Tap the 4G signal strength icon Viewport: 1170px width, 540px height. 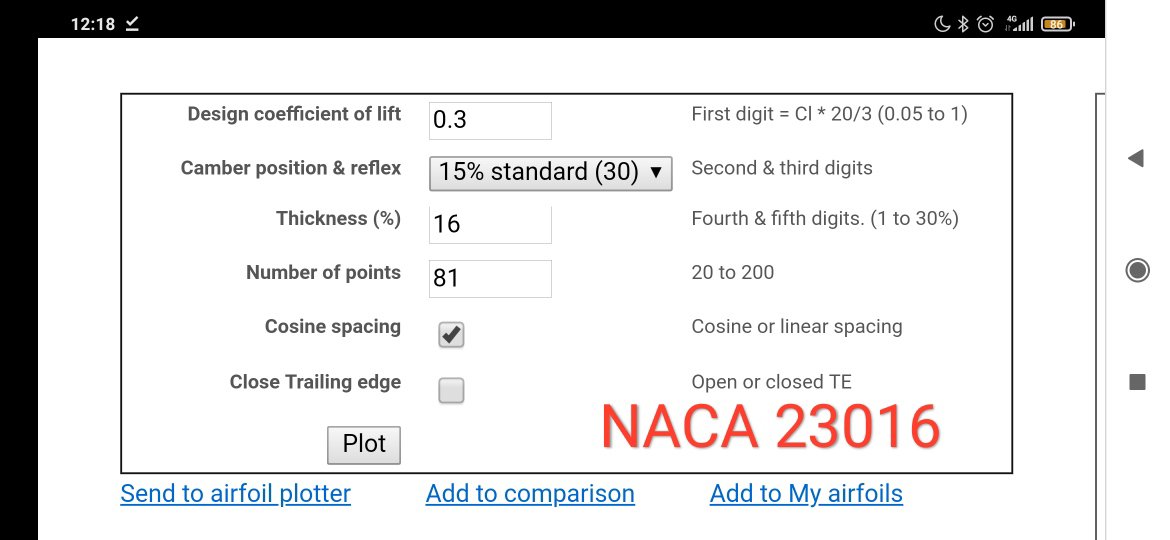click(x=1019, y=24)
